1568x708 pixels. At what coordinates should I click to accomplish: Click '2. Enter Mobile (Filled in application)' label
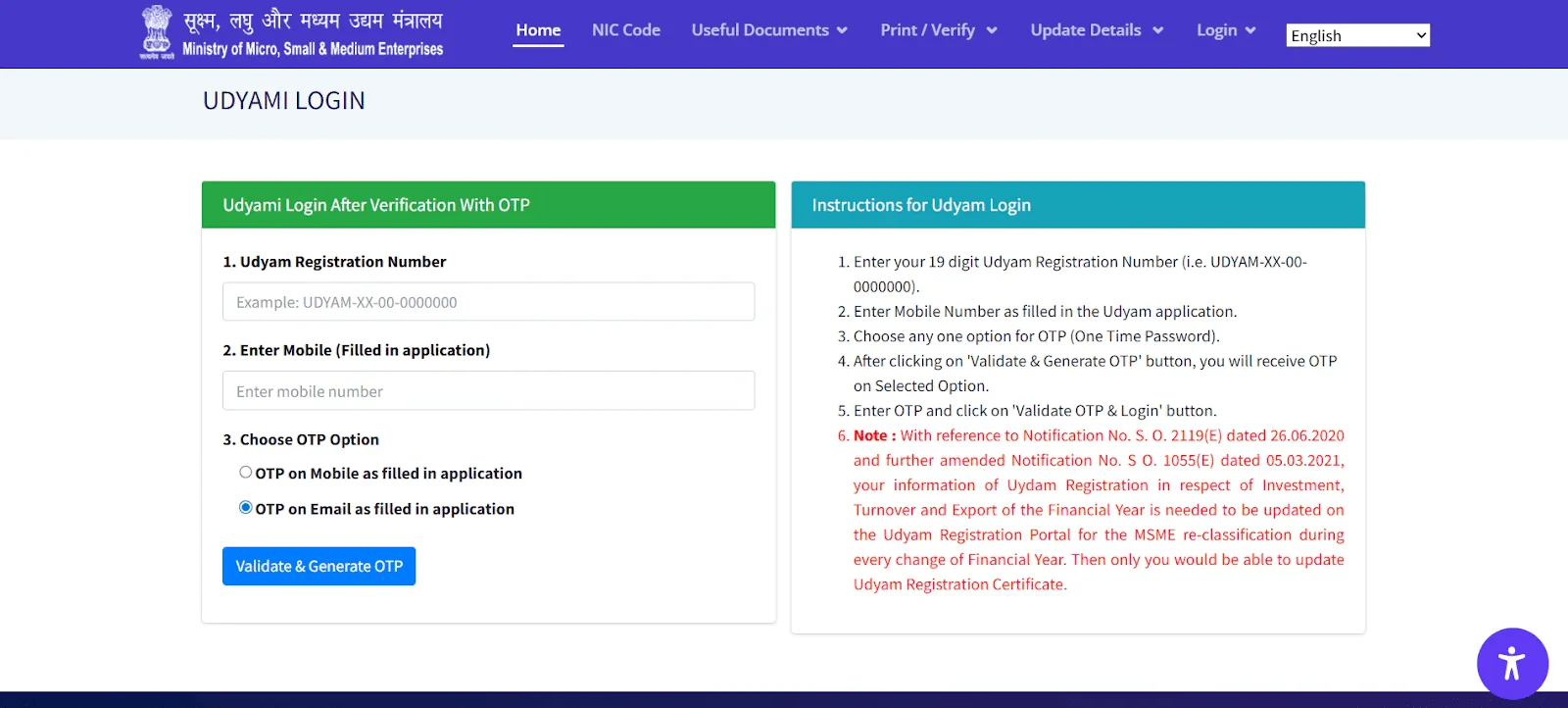(356, 350)
